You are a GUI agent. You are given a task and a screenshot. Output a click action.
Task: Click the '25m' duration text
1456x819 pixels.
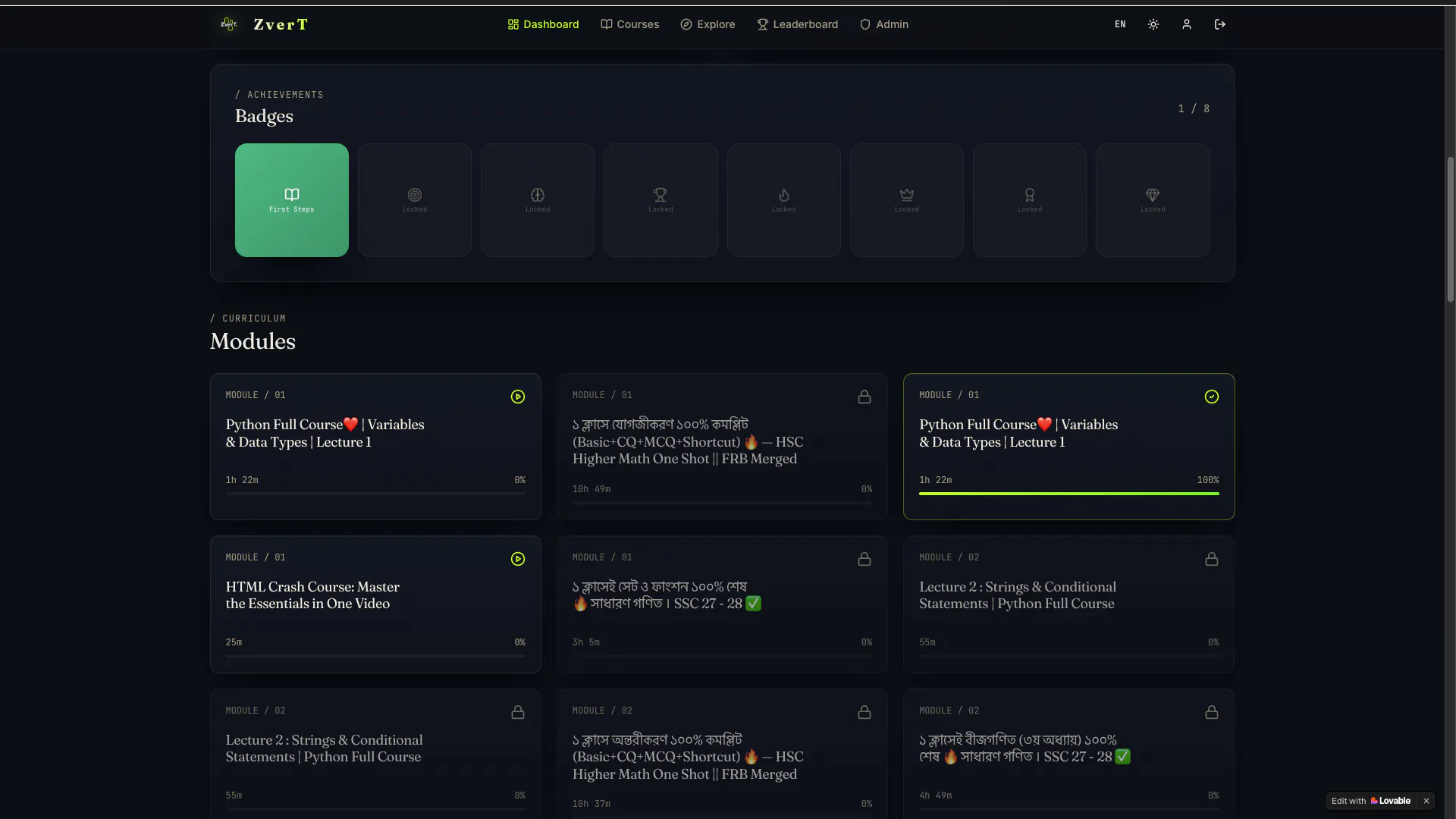coord(234,642)
